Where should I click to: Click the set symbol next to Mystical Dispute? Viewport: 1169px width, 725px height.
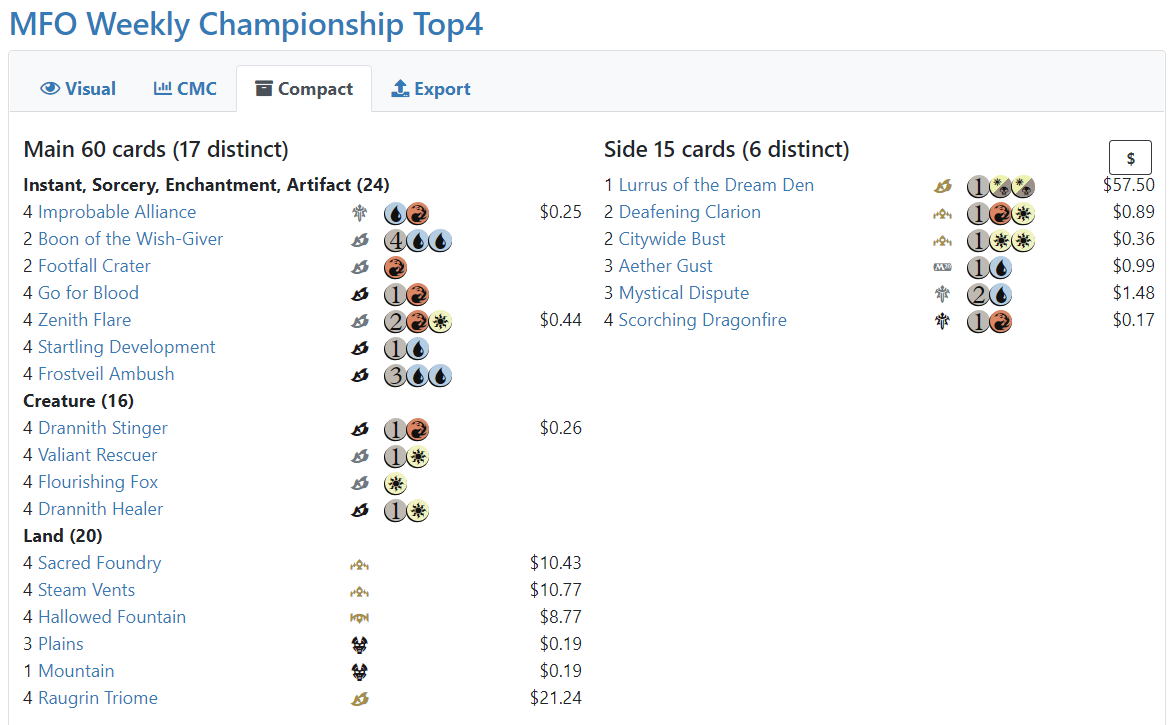942,293
